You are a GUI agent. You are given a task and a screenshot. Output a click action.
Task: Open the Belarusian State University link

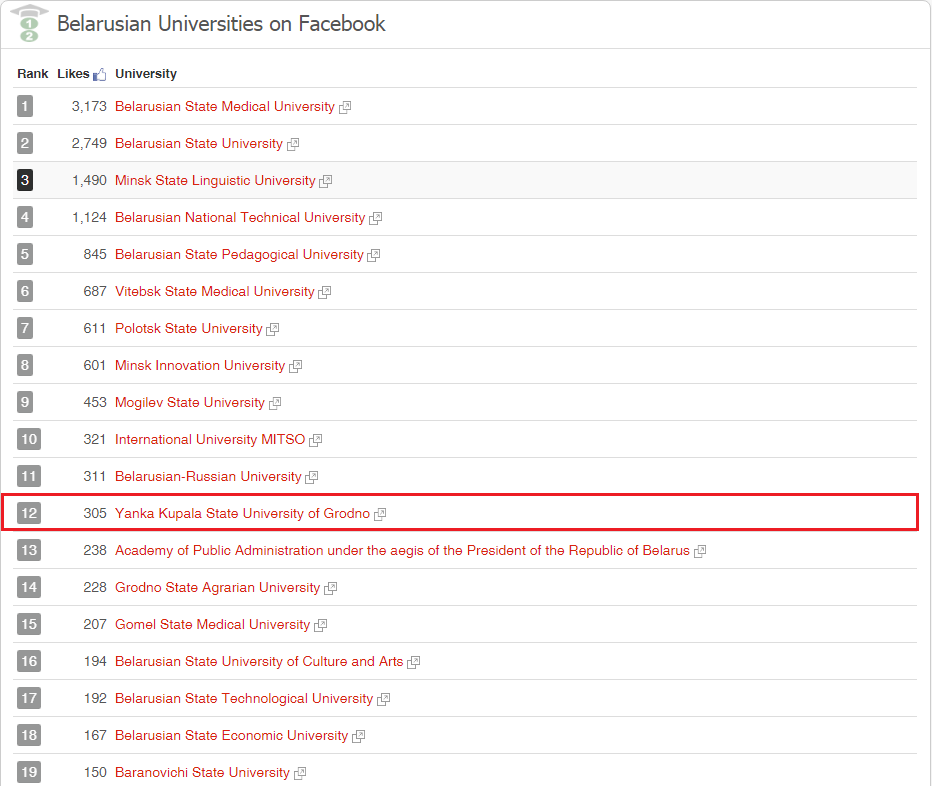click(199, 143)
